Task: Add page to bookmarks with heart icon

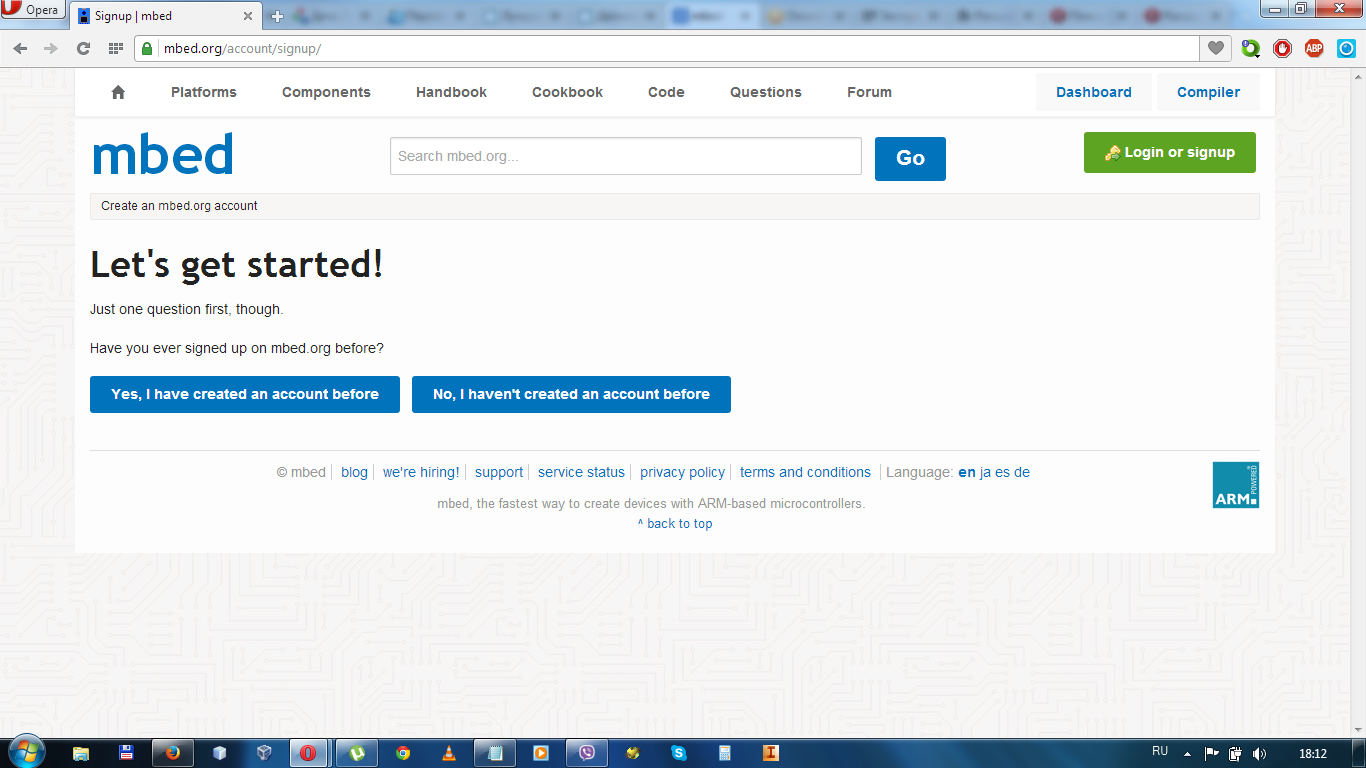Action: pos(1216,48)
